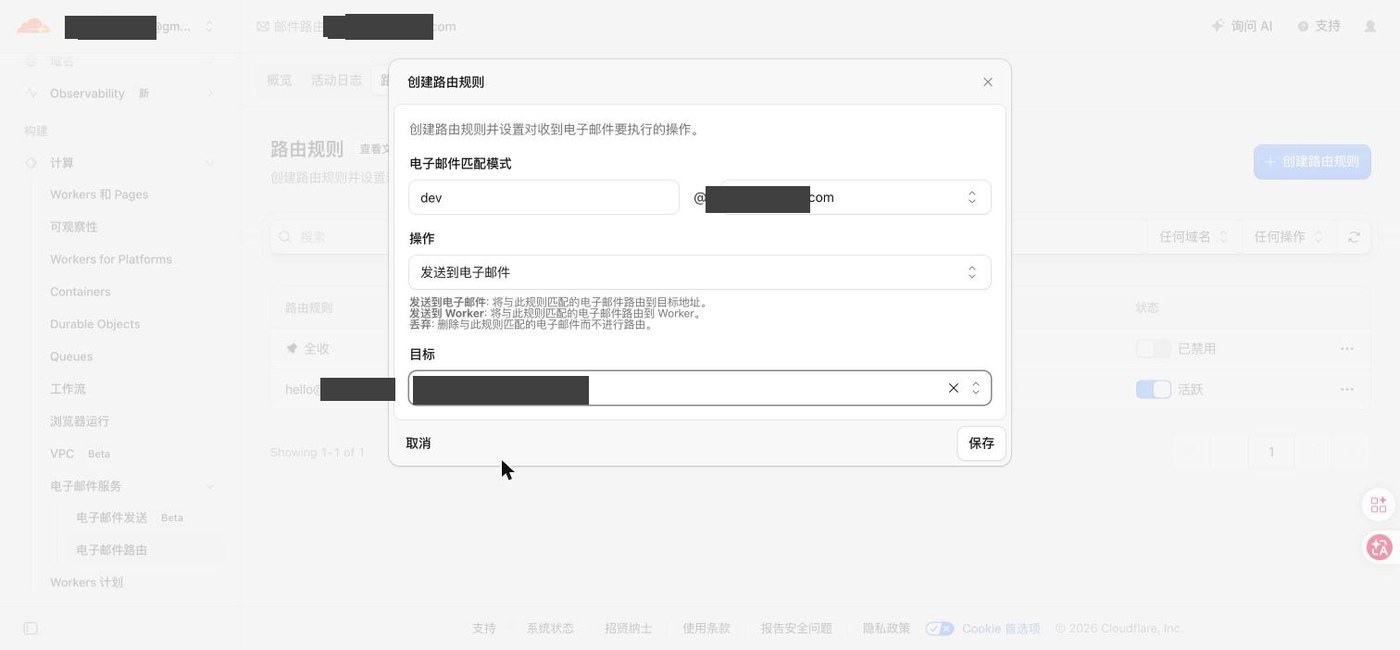
Task: Open 浏览器运行 in sidebar
Action: click(80, 421)
